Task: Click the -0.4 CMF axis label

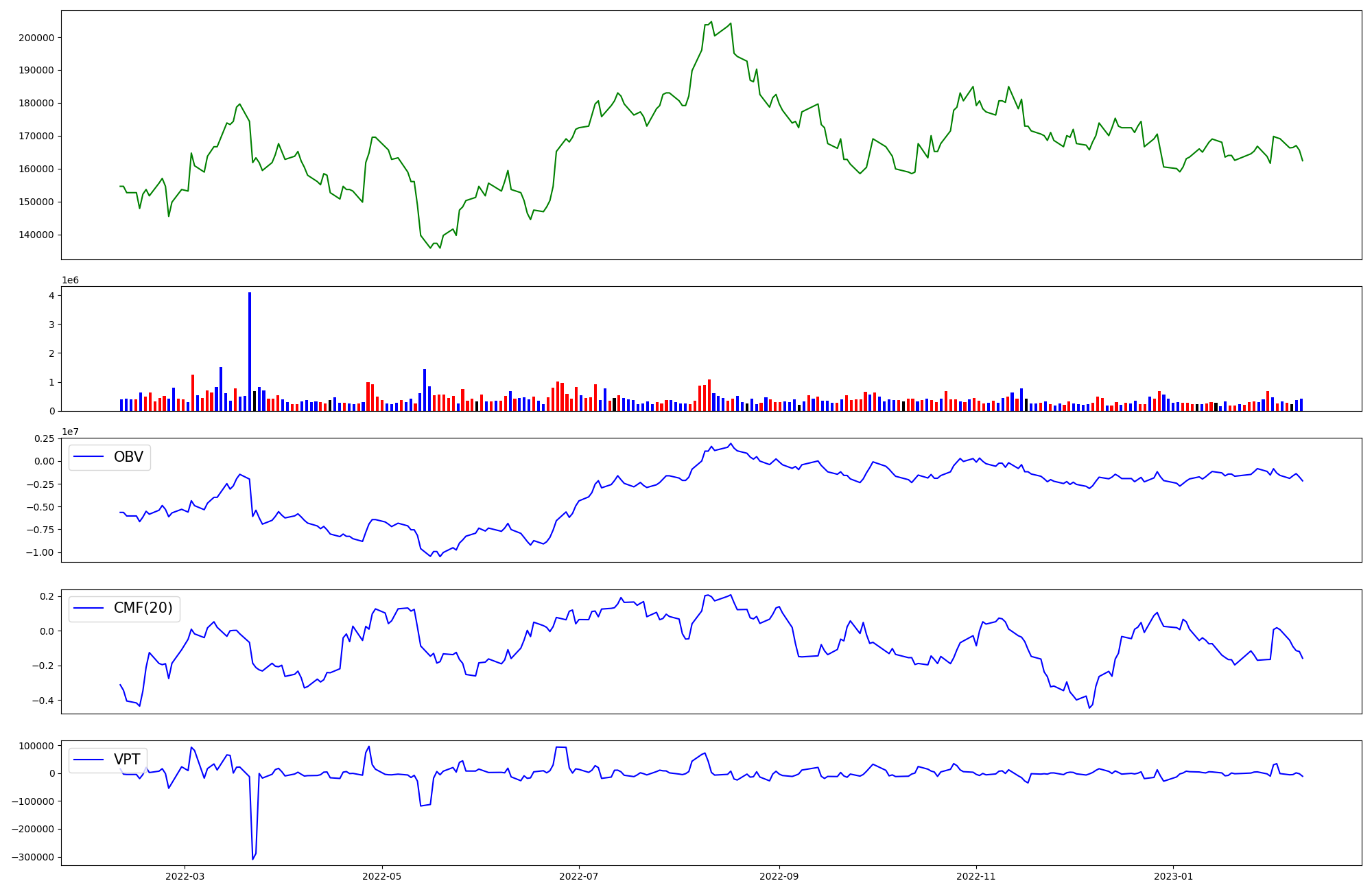Action: click(44, 701)
